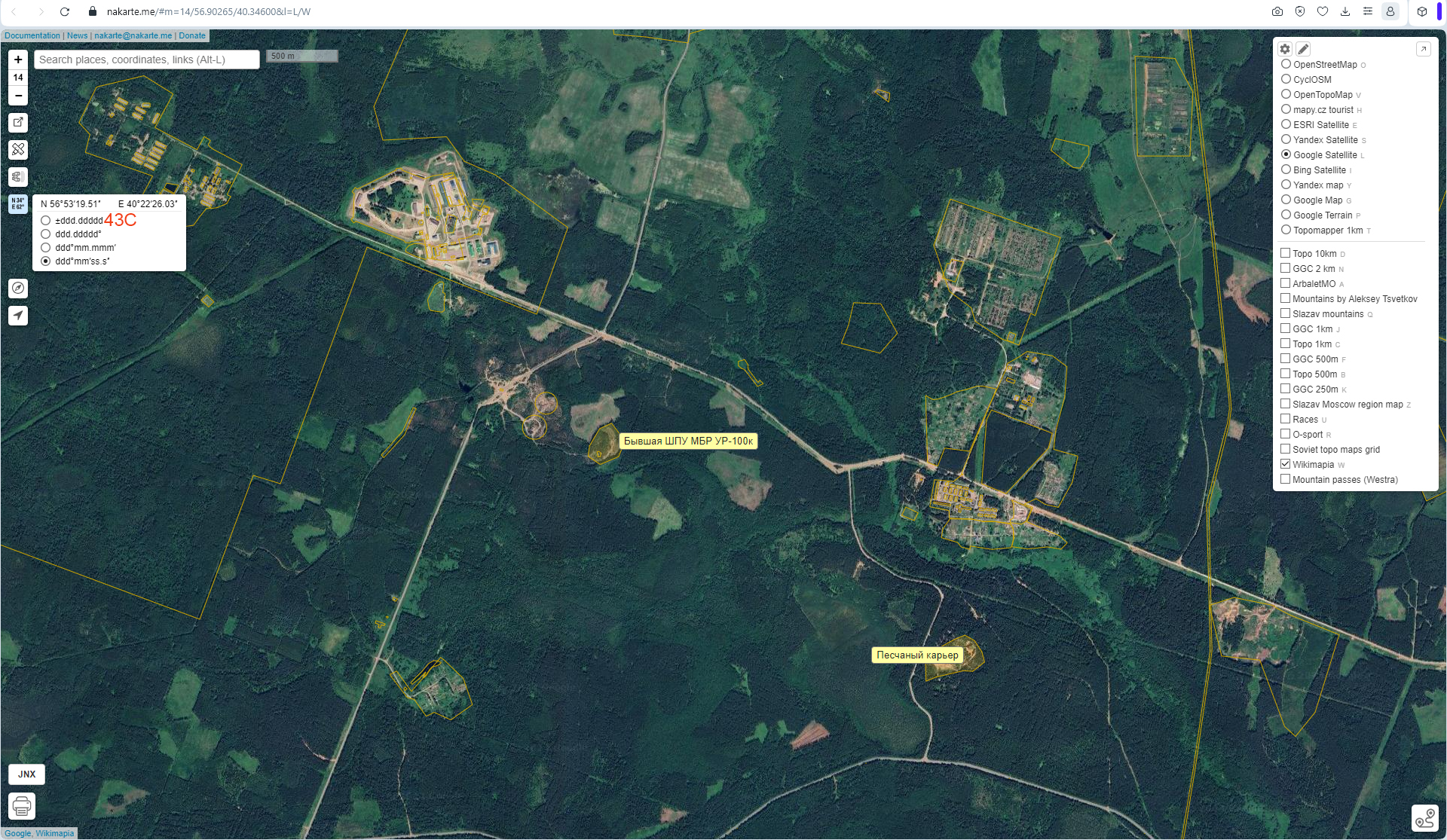Open the external maps link icon
1447x840 pixels.
tap(18, 122)
